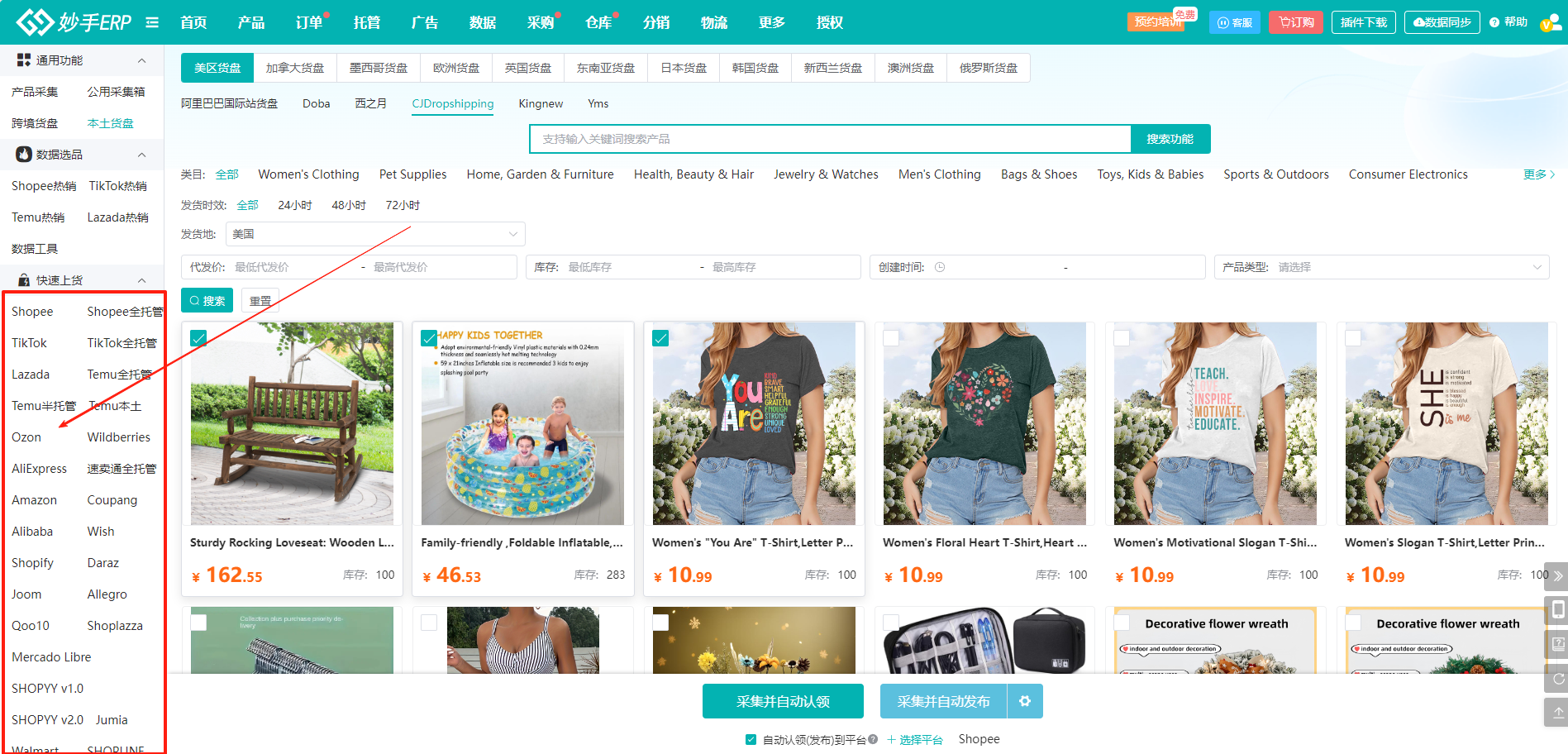Open the 发货地 美国 dropdown
Viewport: 1568px width, 754px height.
pyautogui.click(x=375, y=234)
